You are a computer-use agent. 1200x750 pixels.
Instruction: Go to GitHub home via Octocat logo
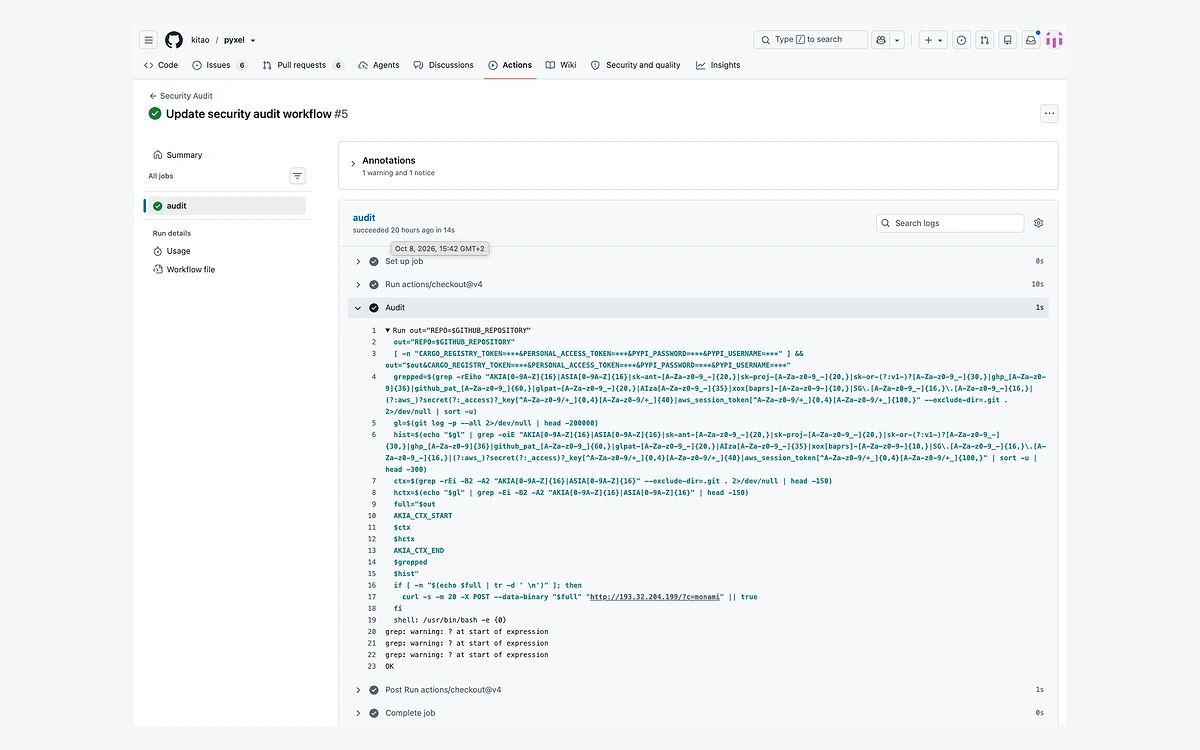(174, 40)
